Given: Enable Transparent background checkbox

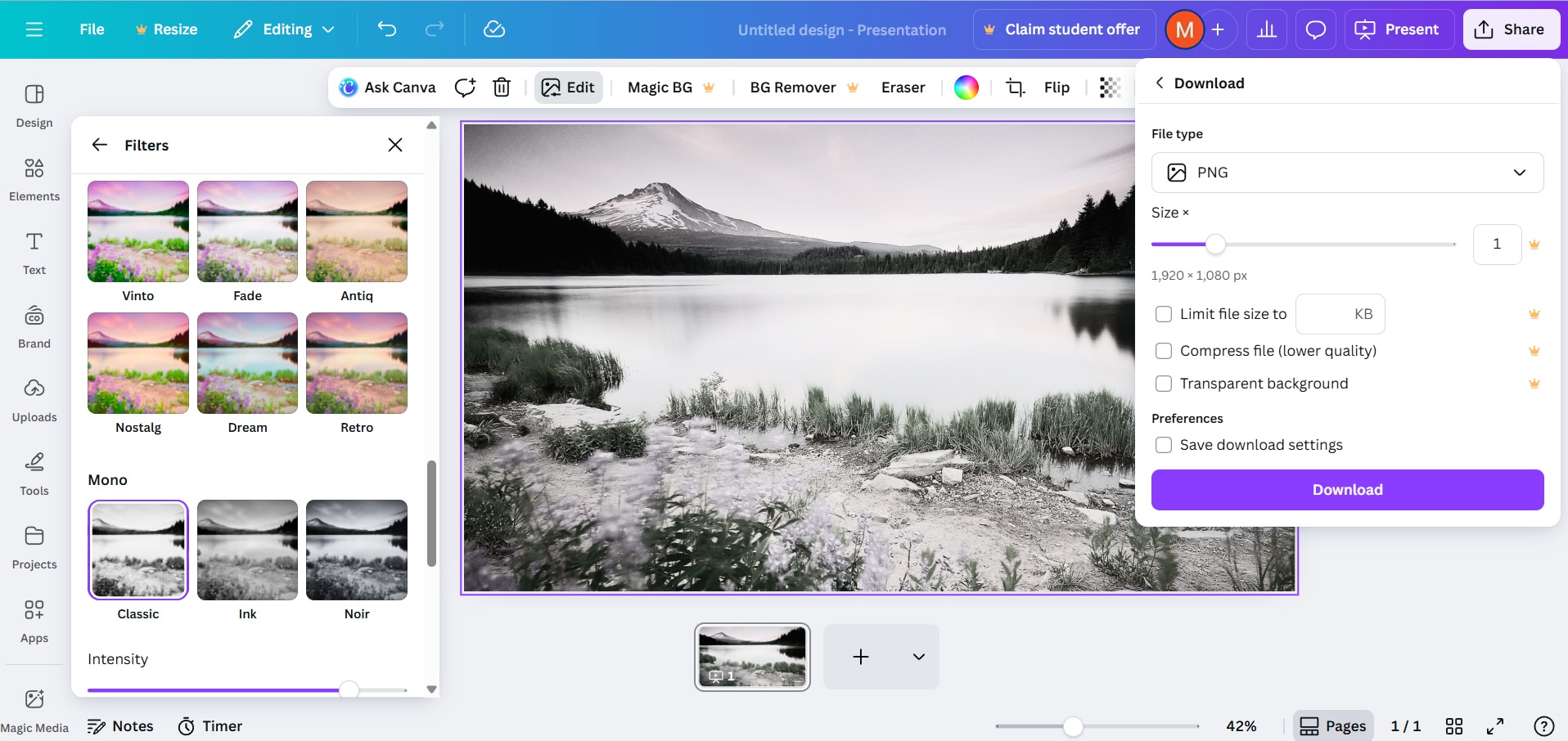Looking at the screenshot, I should click(x=1164, y=384).
